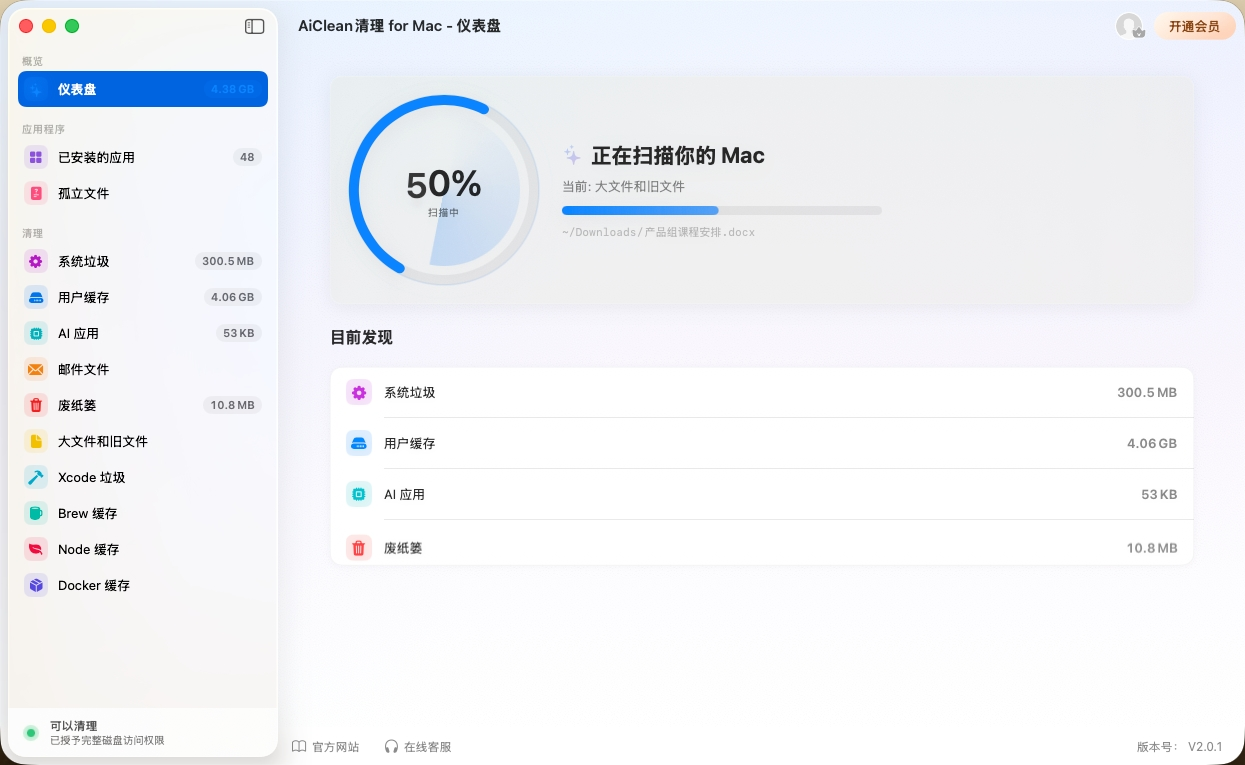The image size is (1245, 765).
Task: Click the 大文件和旧文件 yellow document icon
Action: coord(36,441)
